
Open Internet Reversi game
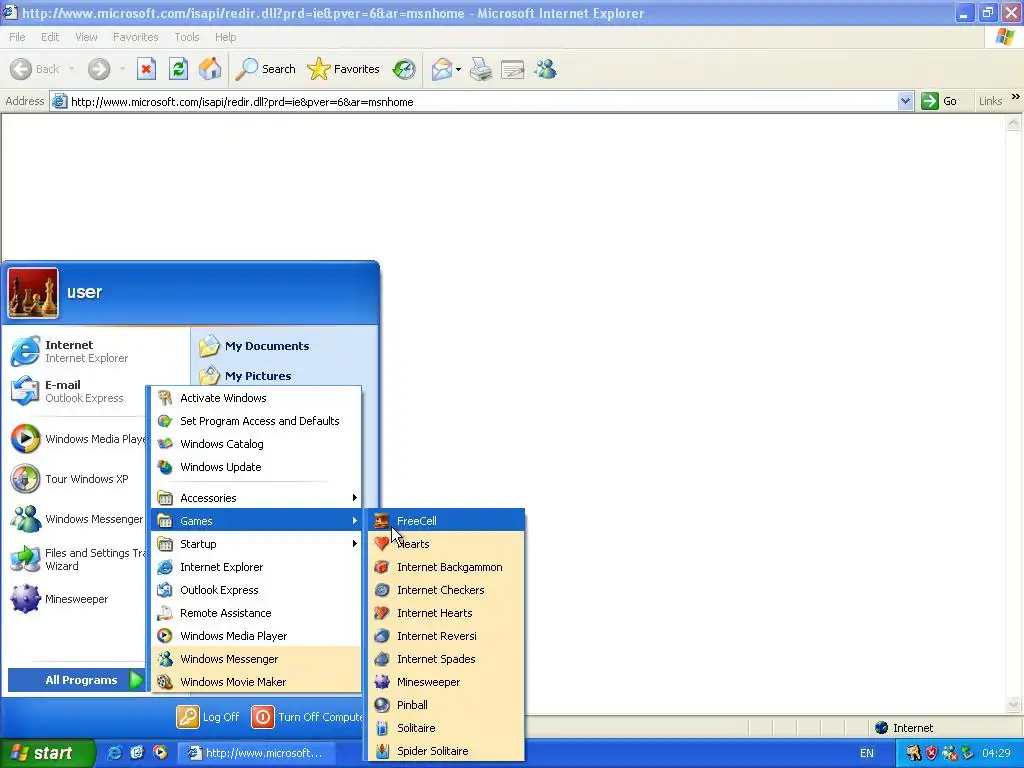click(446, 636)
